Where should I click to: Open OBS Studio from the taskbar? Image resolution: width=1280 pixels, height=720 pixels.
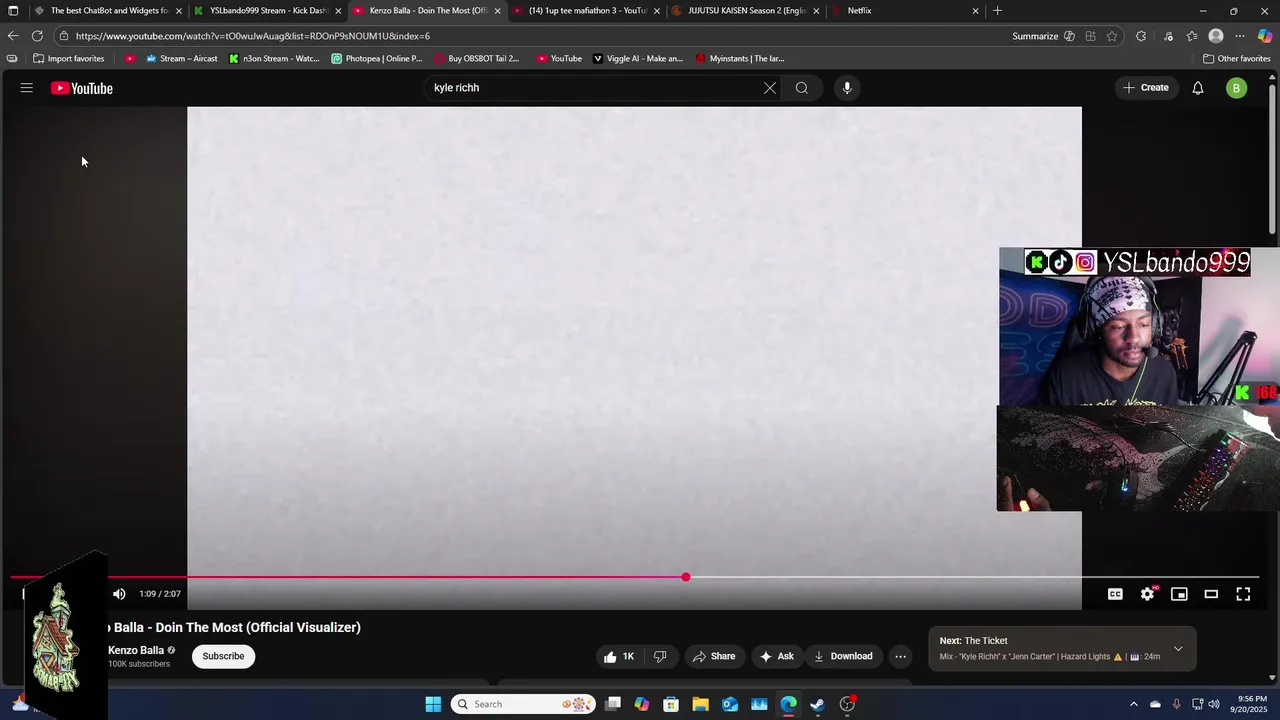click(x=847, y=704)
